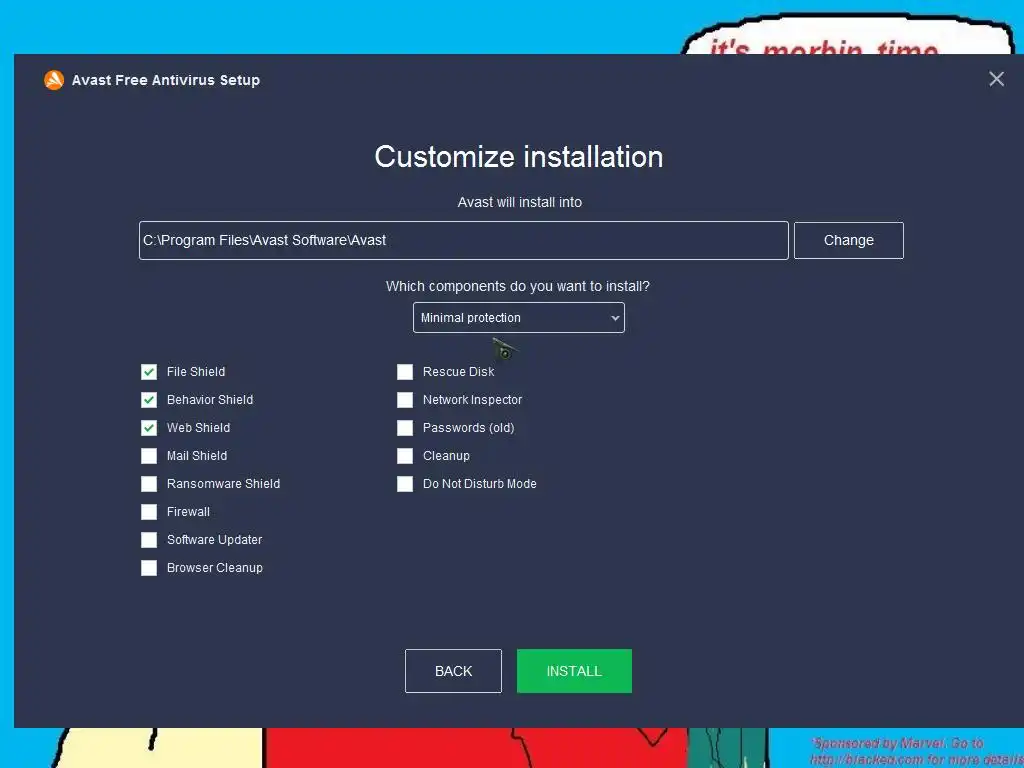Click the 'Avast Free Antivirus Setup' title text
The image size is (1024, 768).
tap(166, 80)
